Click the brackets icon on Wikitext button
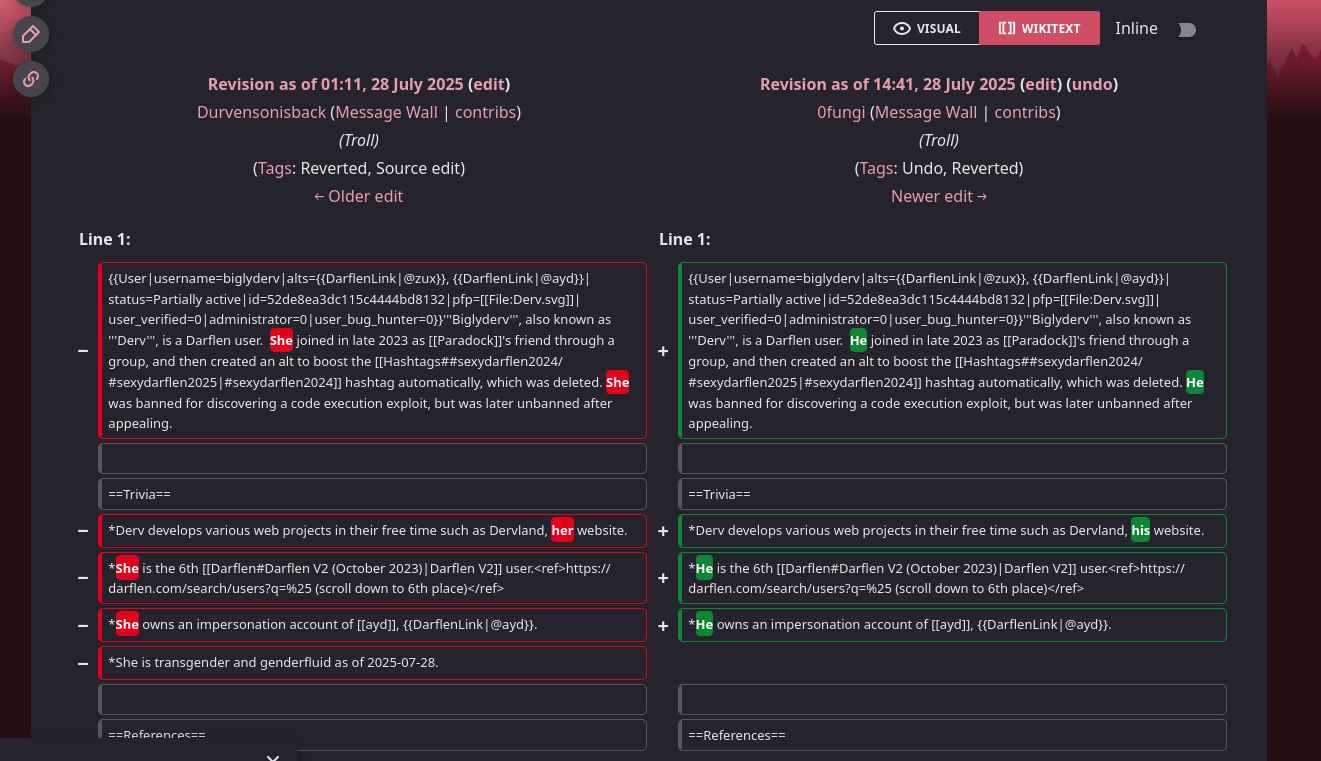 pyautogui.click(x=1006, y=29)
